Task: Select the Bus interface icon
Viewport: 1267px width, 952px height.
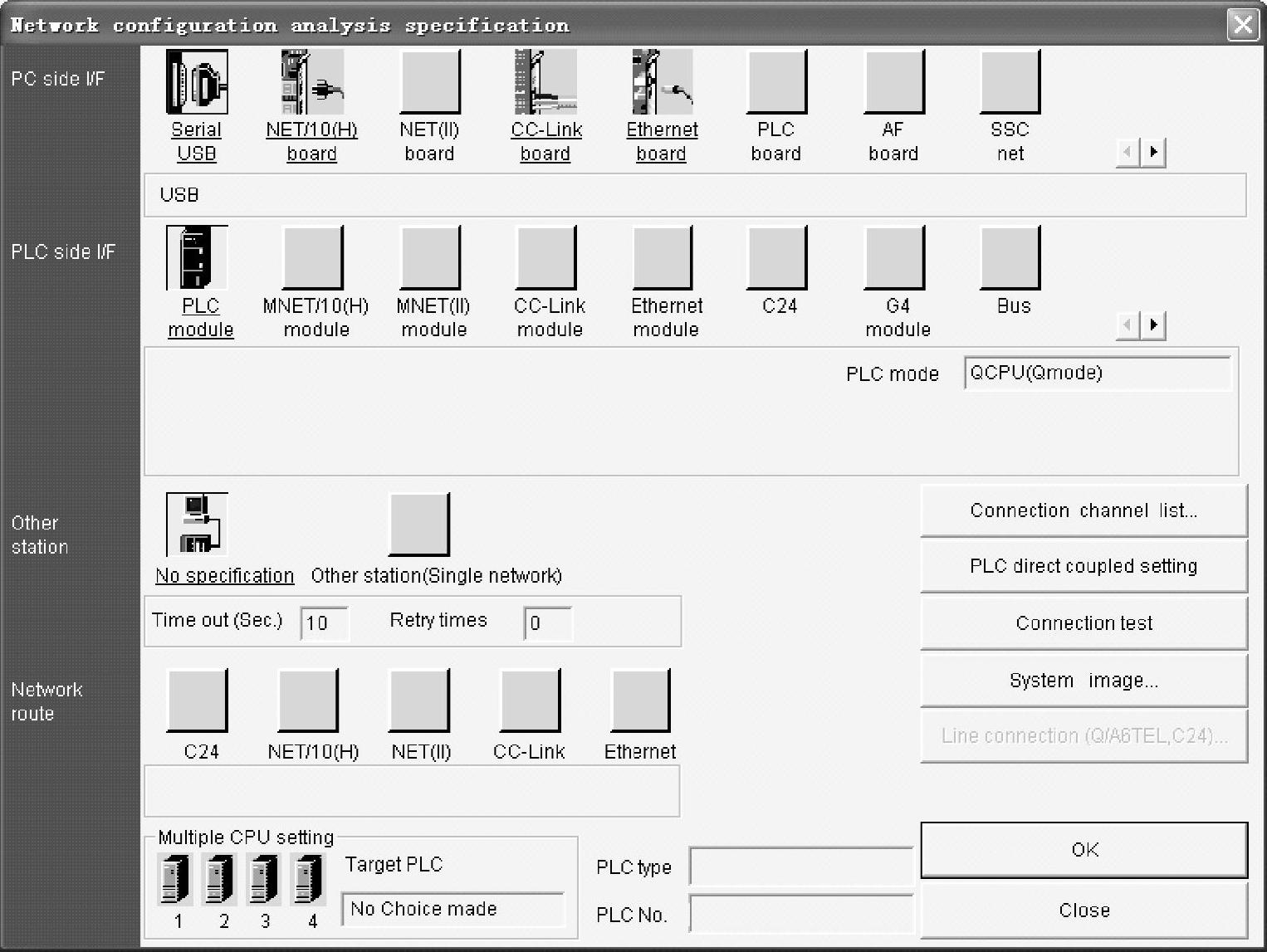Action: click(1010, 257)
